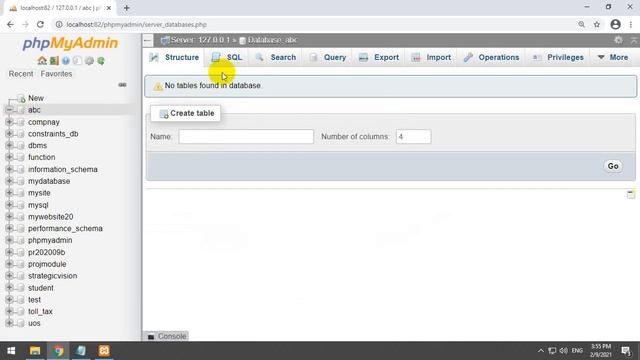The image size is (640, 360).
Task: Open the More dropdown tab
Action: pos(613,58)
